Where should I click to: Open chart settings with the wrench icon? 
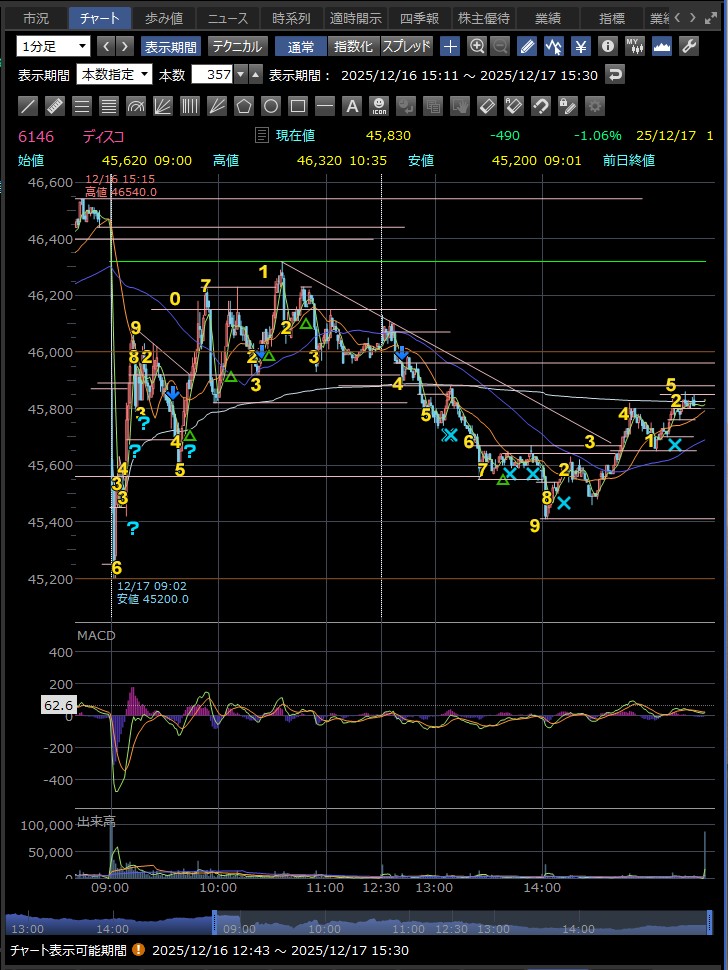tap(688, 46)
